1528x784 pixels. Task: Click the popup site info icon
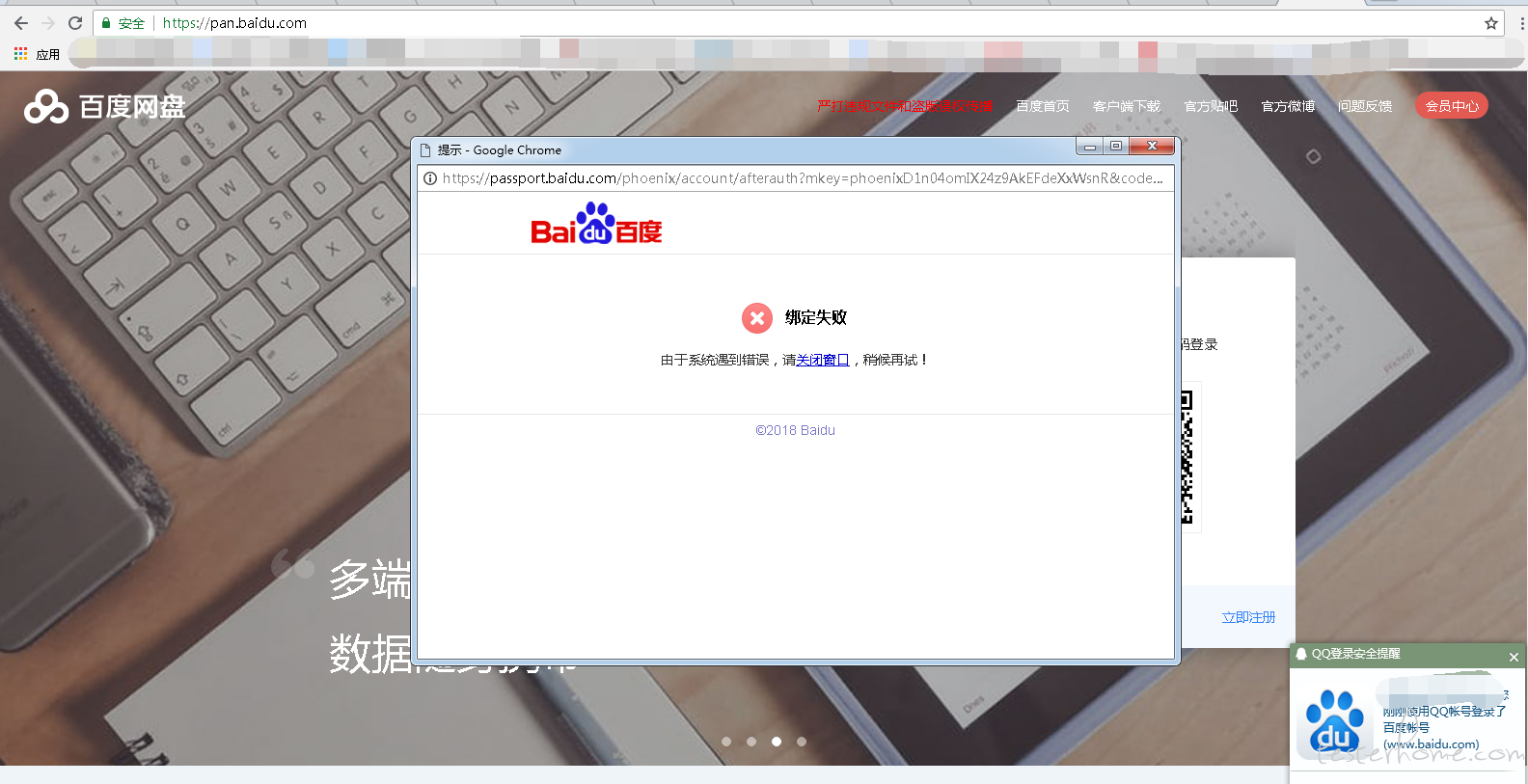coord(430,178)
